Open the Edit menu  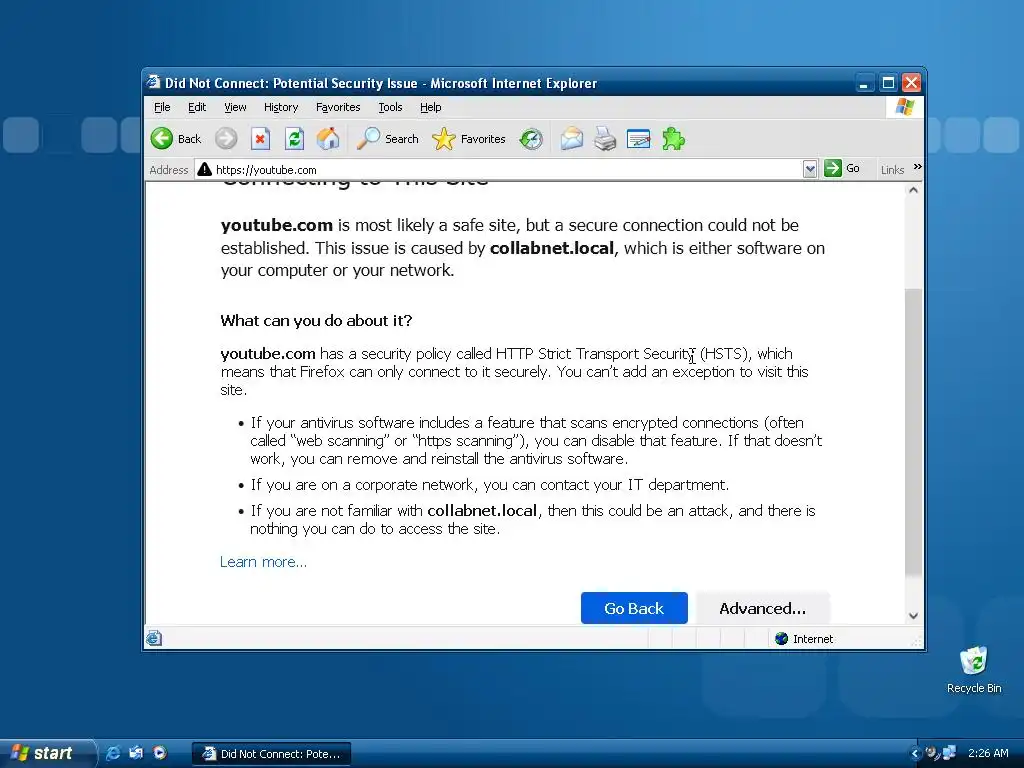(x=197, y=107)
